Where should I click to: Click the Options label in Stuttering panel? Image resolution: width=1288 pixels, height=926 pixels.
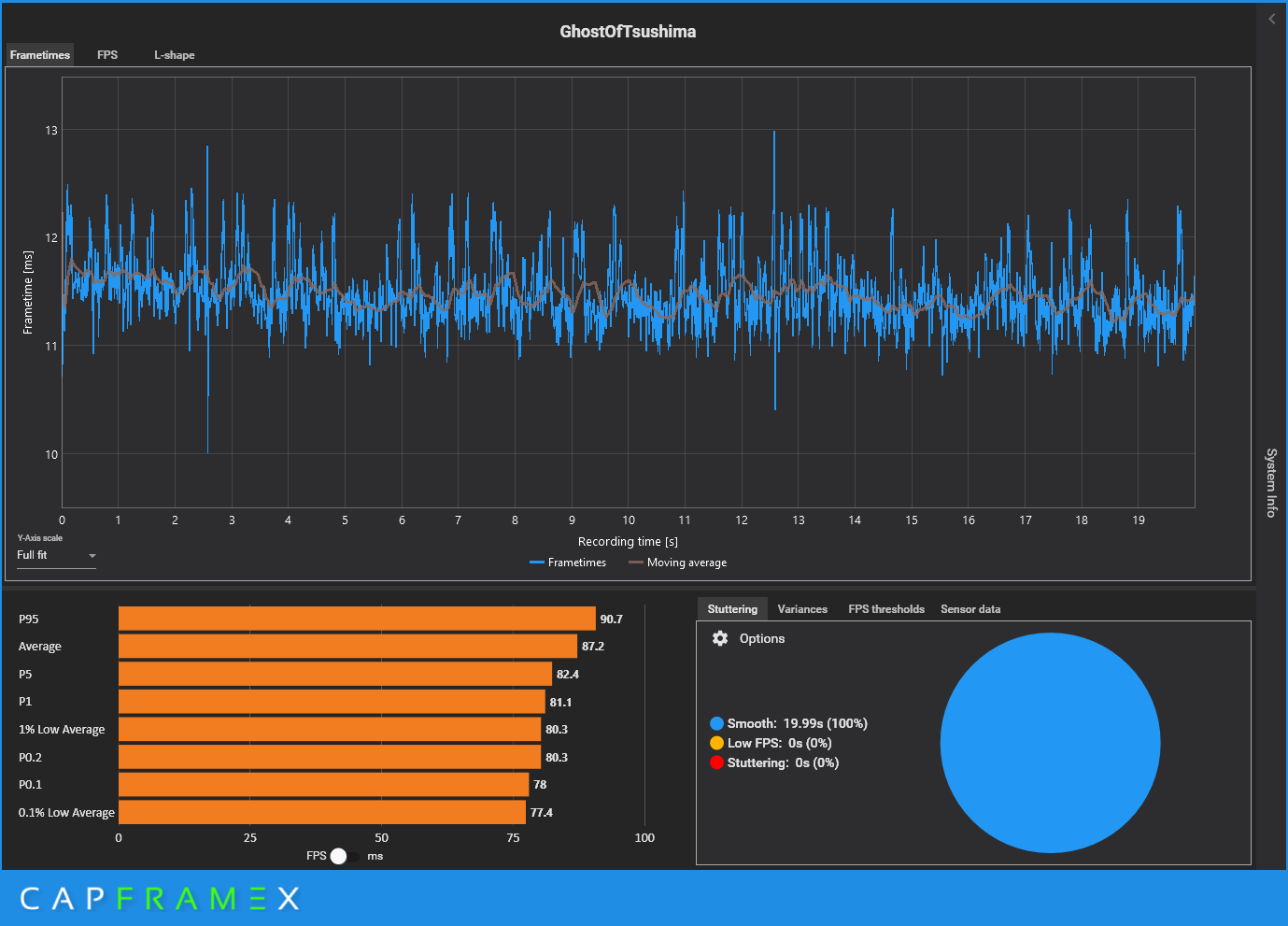(762, 638)
